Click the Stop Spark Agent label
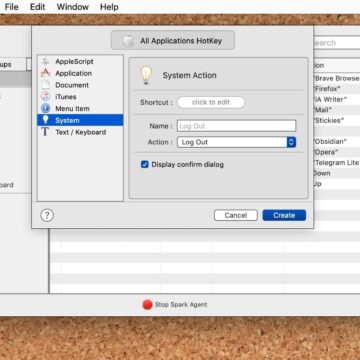The height and width of the screenshot is (360, 360). point(181,304)
